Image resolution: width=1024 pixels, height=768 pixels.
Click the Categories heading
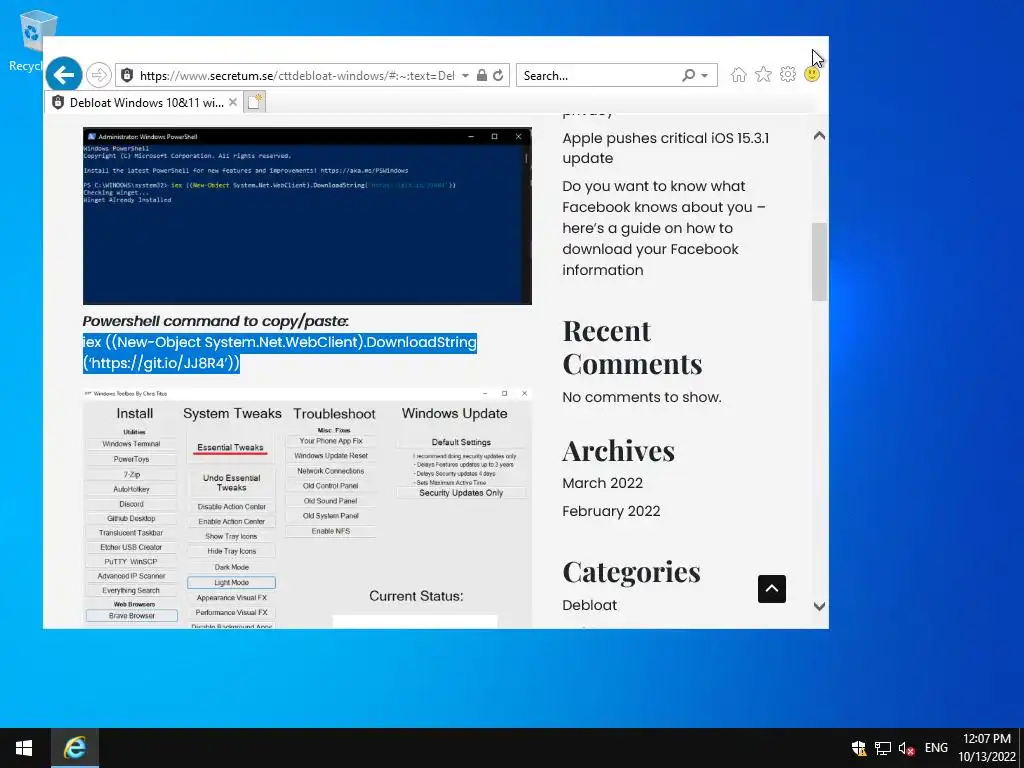632,572
